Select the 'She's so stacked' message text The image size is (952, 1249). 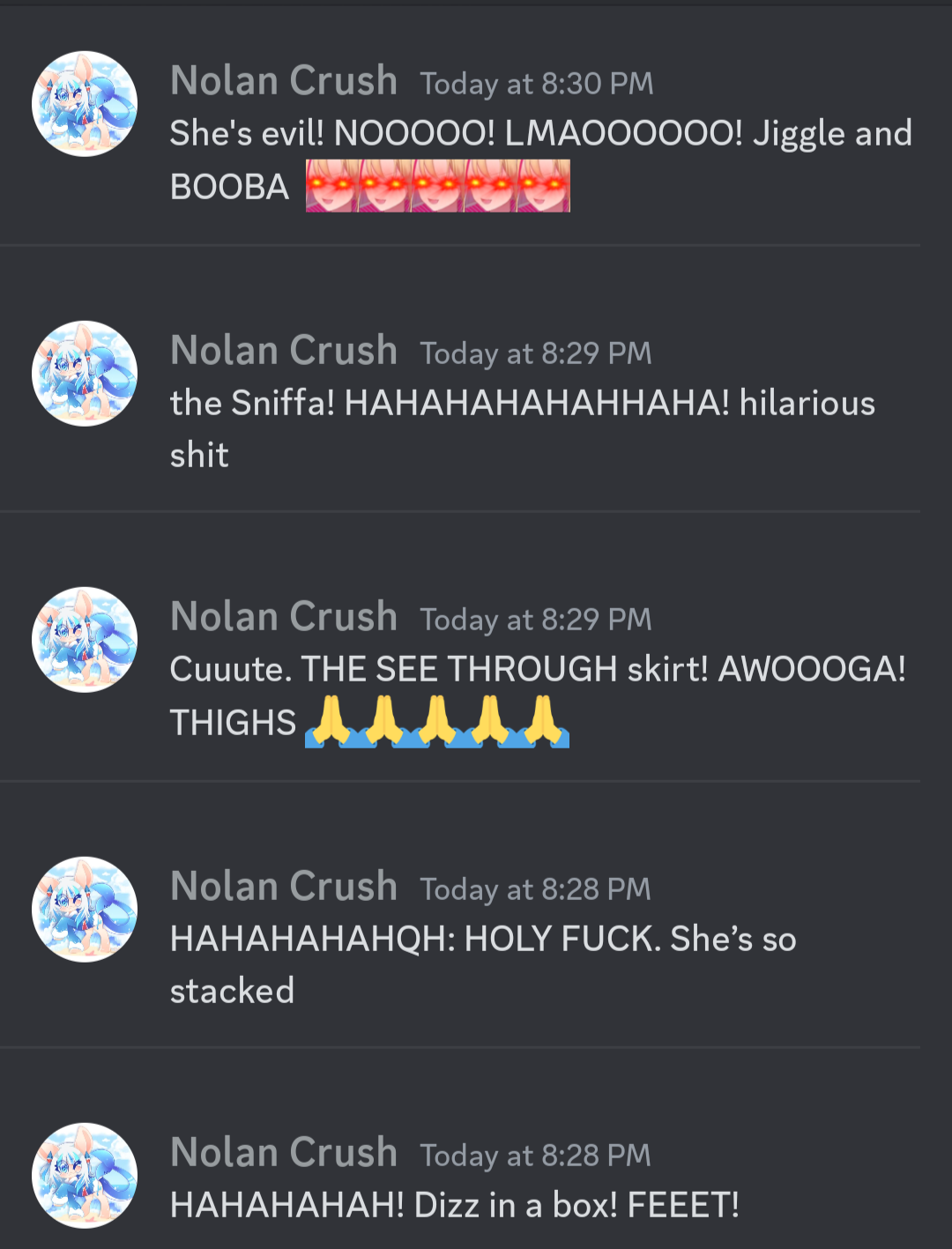click(x=483, y=965)
